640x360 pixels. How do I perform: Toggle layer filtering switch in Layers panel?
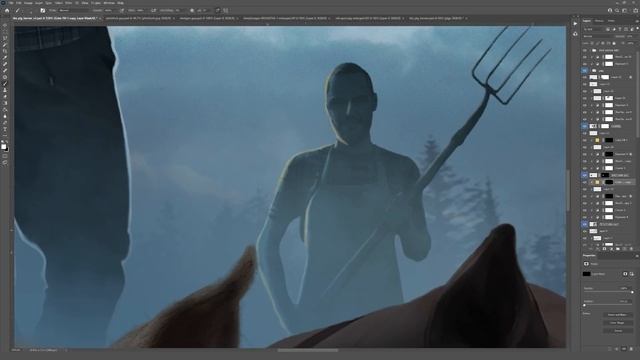[637, 28]
